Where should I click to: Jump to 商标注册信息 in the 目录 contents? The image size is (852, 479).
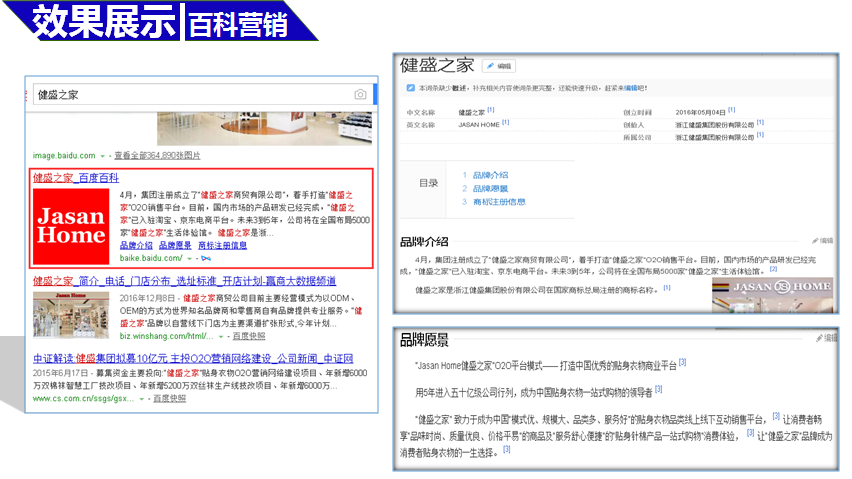click(498, 201)
